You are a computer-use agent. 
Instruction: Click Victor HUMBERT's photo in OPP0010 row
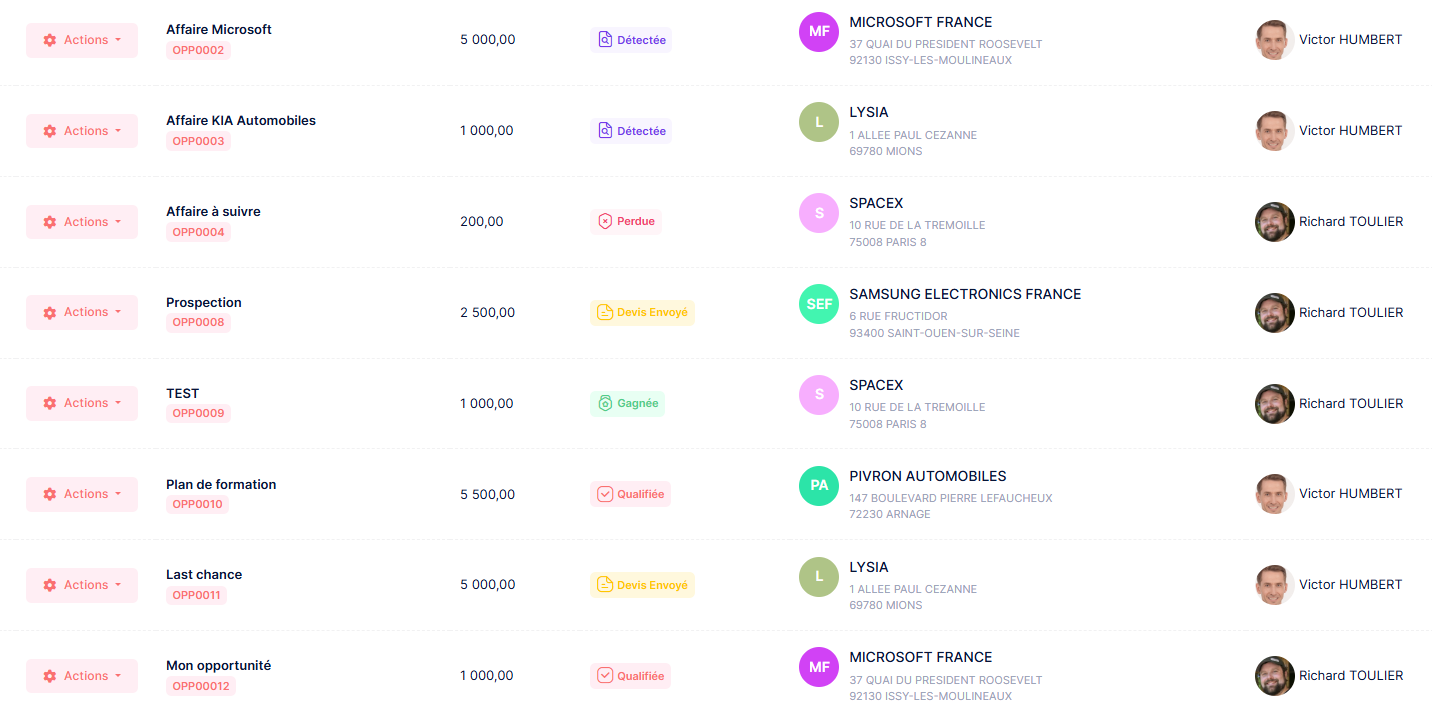point(1274,494)
